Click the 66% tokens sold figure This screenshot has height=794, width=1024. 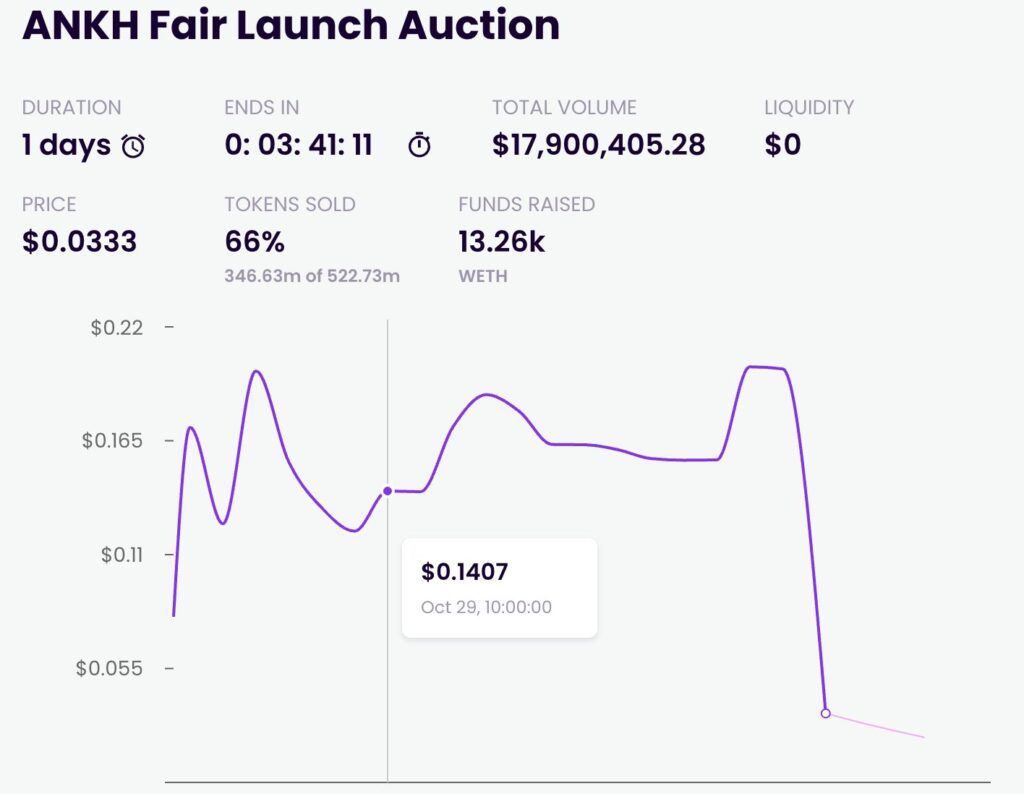pyautogui.click(x=255, y=242)
